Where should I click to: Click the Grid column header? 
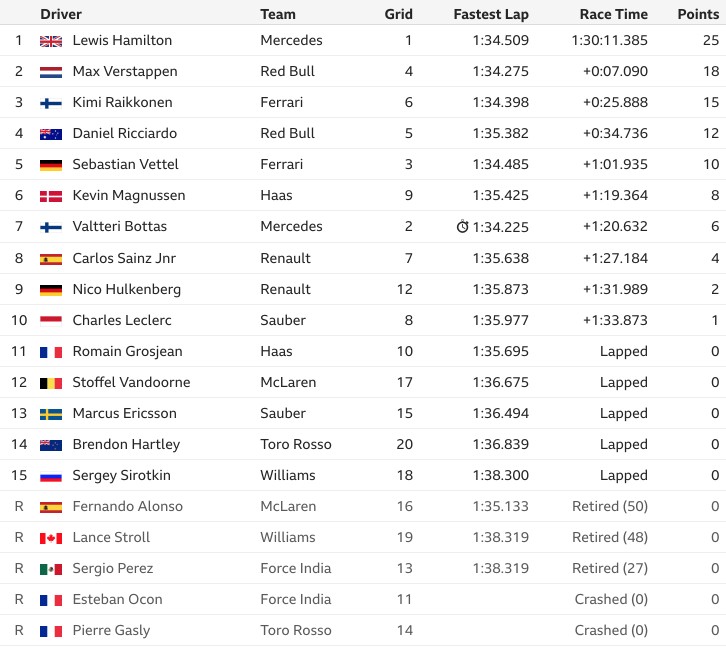pos(399,14)
